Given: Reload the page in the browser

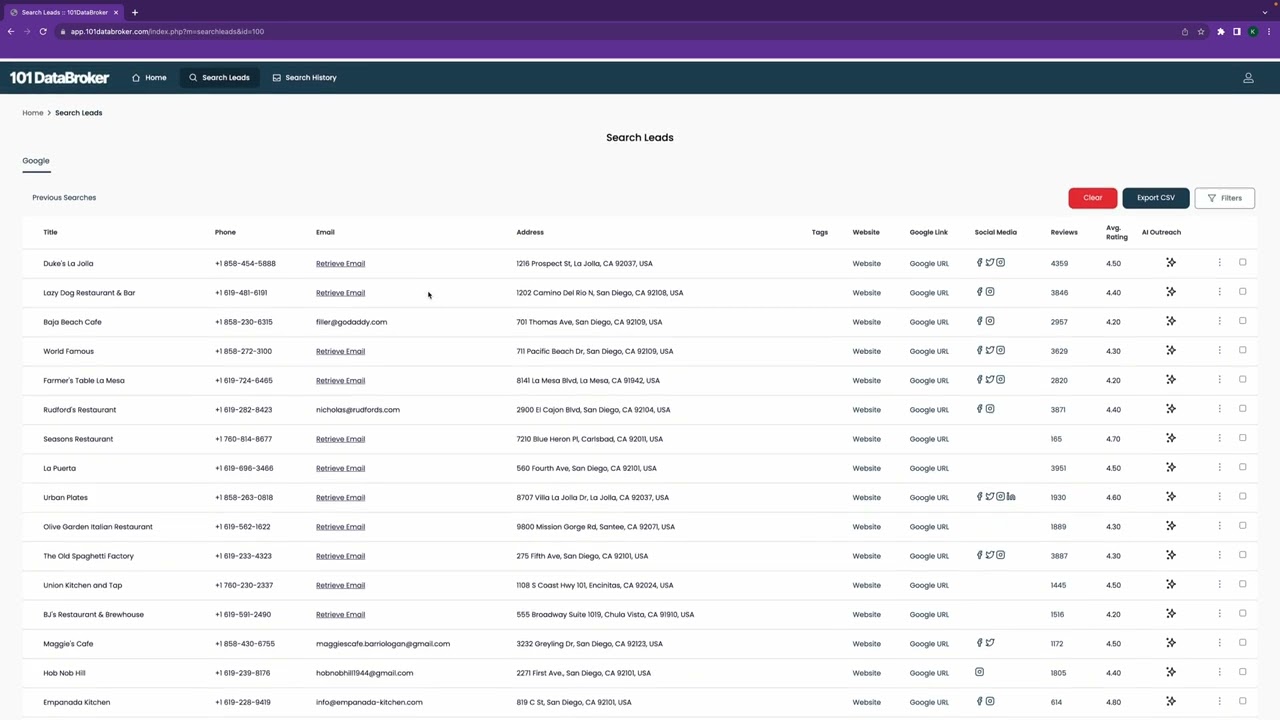Looking at the screenshot, I should 43,31.
